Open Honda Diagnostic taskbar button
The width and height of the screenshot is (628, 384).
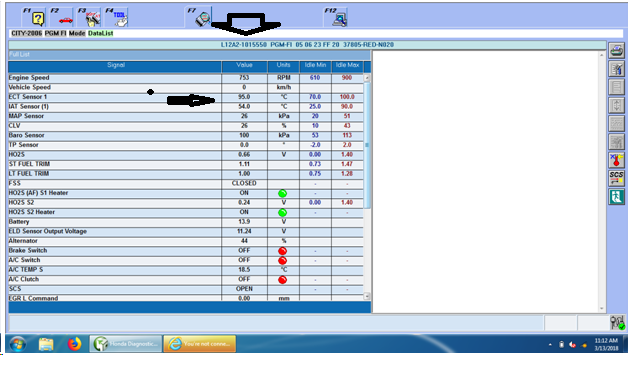point(126,344)
